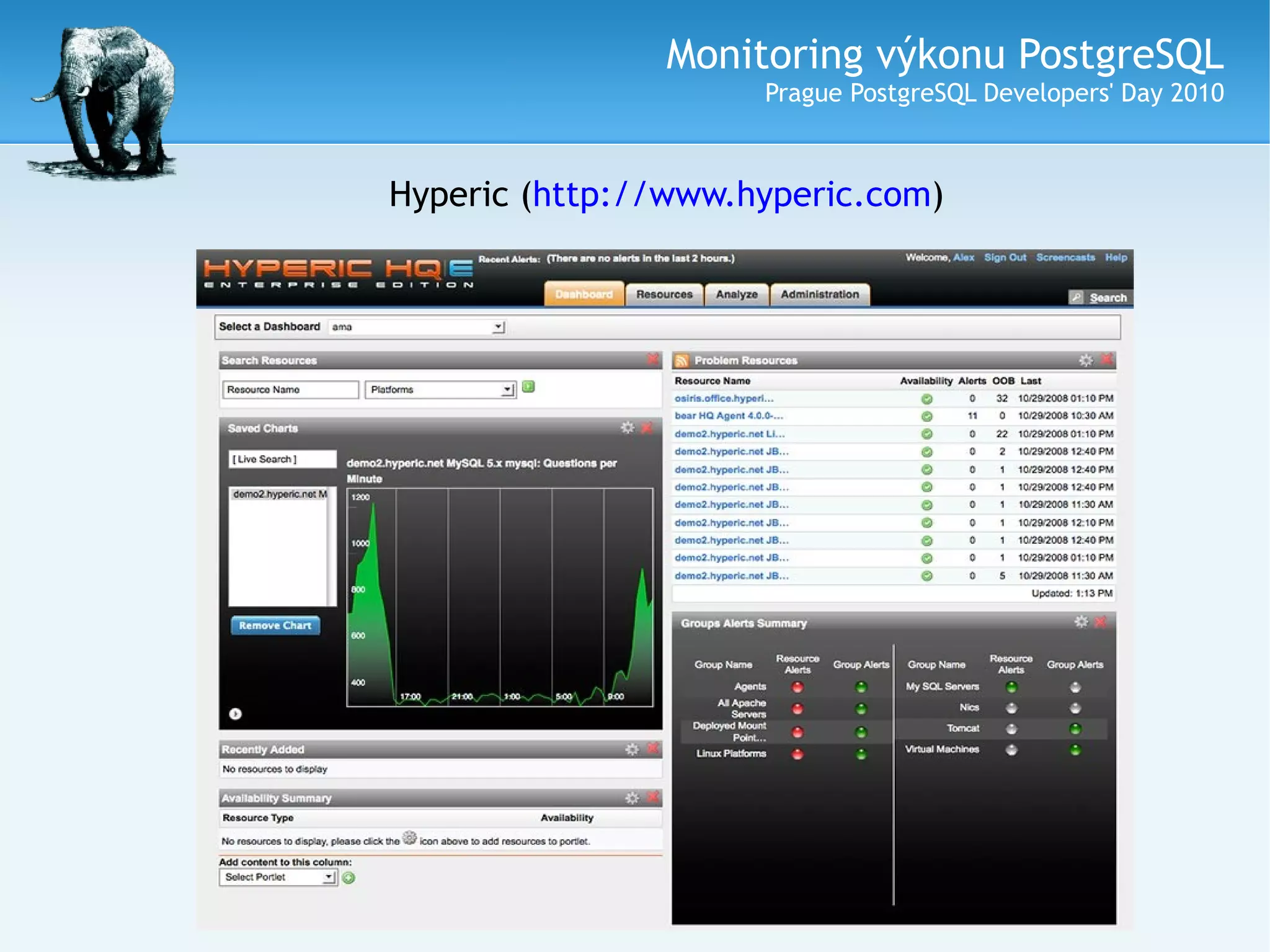Click gray group alert for My SQL Servers
The width and height of the screenshot is (1270, 952).
coord(1075,687)
